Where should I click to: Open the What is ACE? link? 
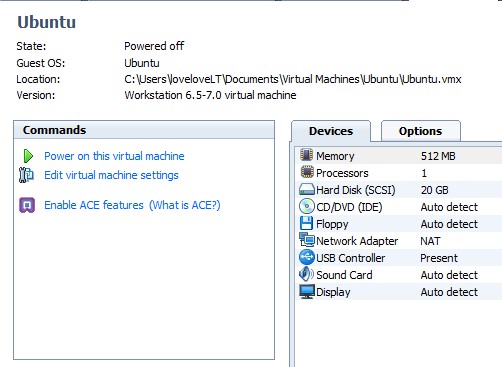(x=184, y=205)
